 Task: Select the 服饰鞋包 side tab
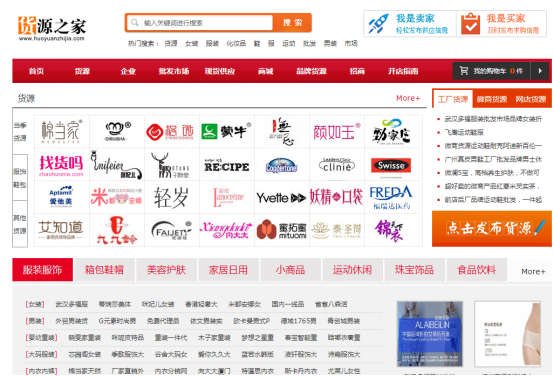pos(20,178)
